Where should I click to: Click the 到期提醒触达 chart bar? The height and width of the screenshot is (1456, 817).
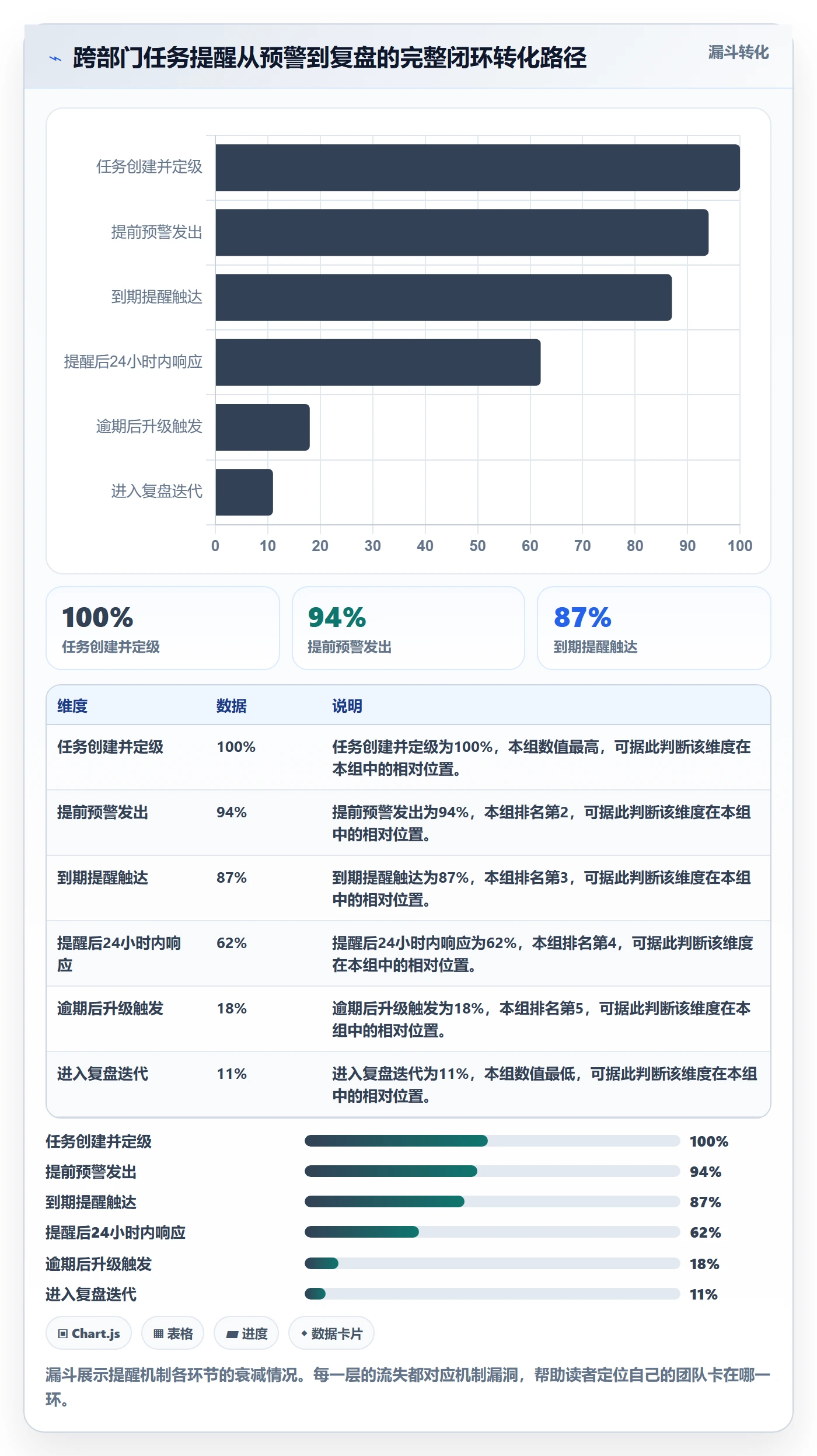click(444, 297)
